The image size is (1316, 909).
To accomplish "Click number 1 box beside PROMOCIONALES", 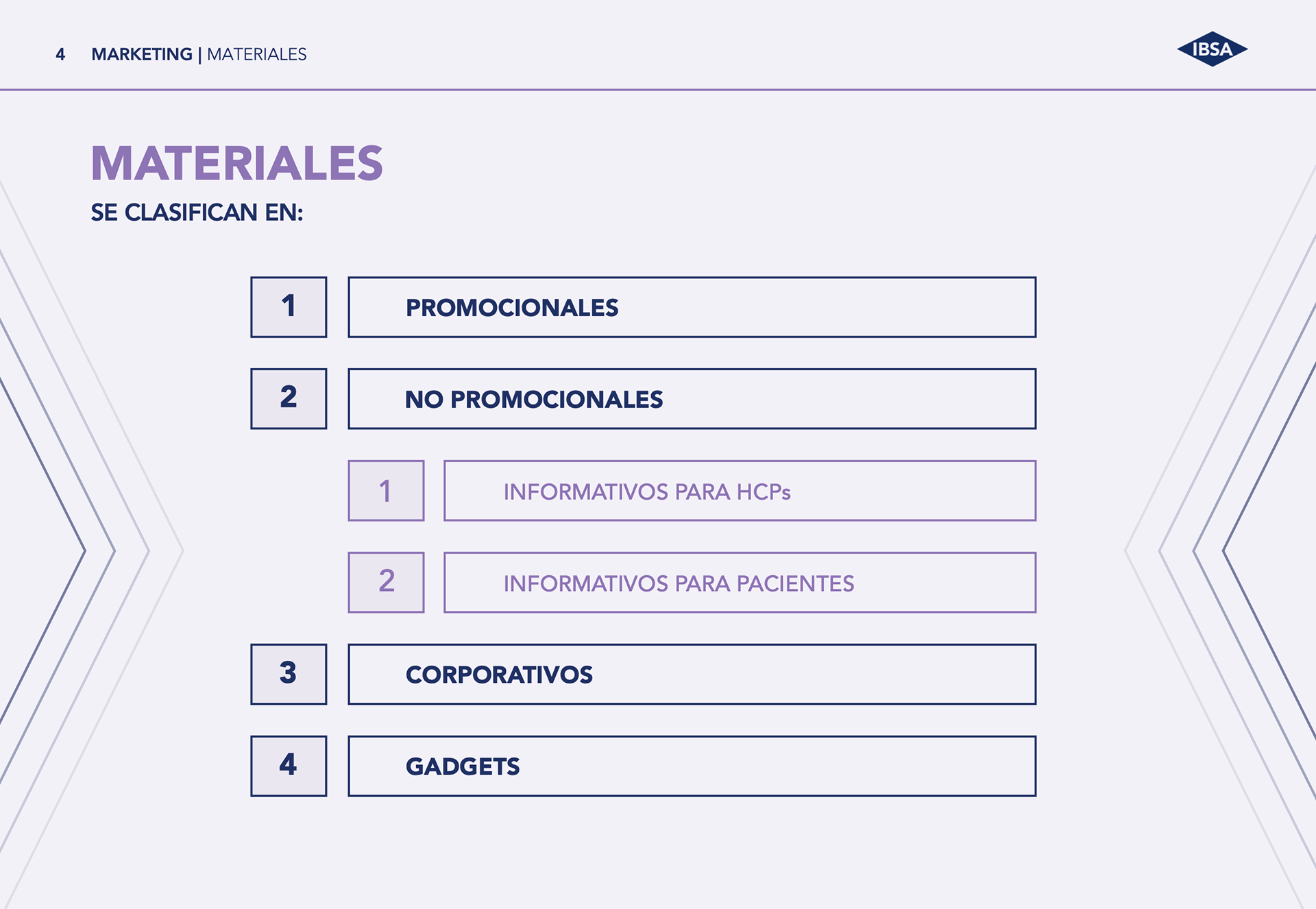I will pos(289,307).
